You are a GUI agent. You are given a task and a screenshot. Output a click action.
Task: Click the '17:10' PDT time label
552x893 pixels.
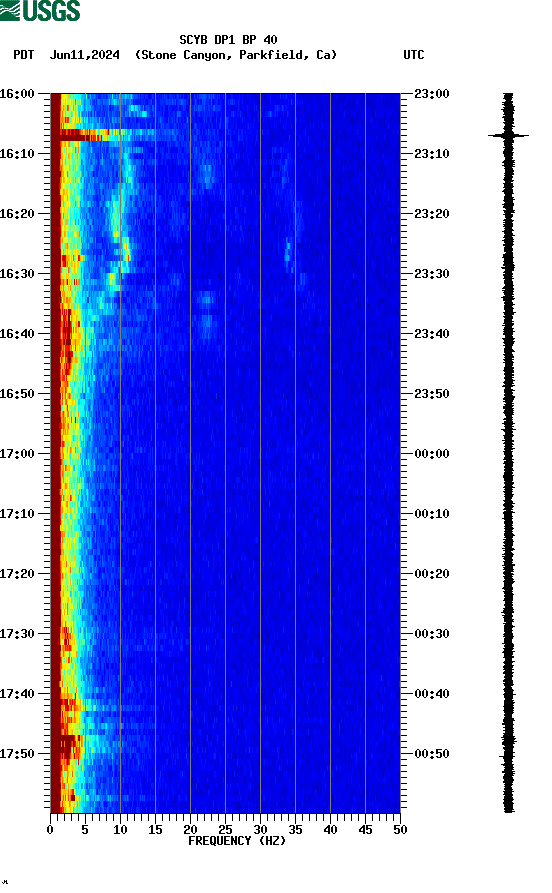[17, 514]
